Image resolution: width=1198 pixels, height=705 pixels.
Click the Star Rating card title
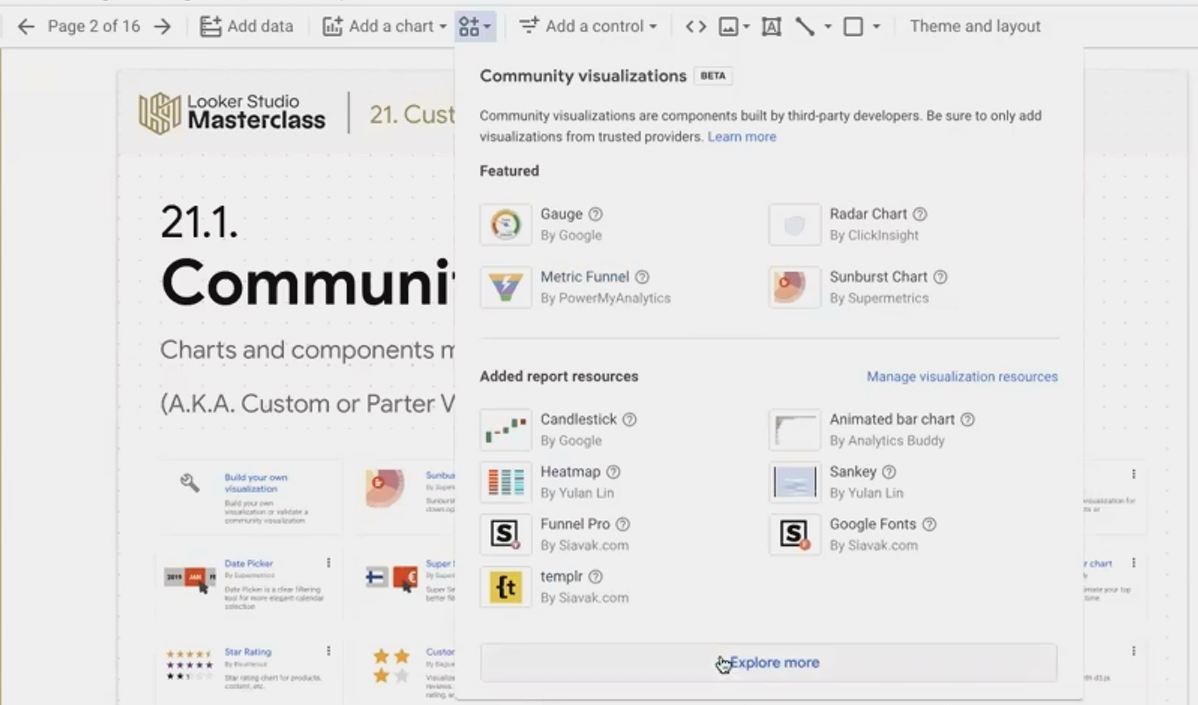(248, 652)
